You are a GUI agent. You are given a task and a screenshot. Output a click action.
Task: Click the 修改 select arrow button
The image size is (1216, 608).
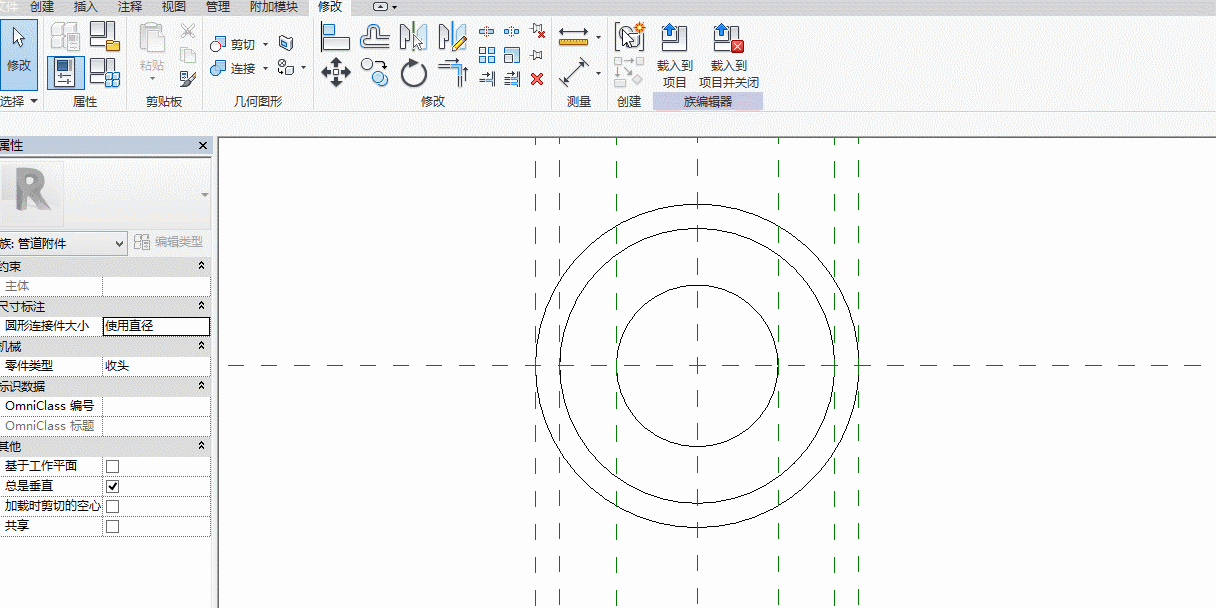pos(19,55)
